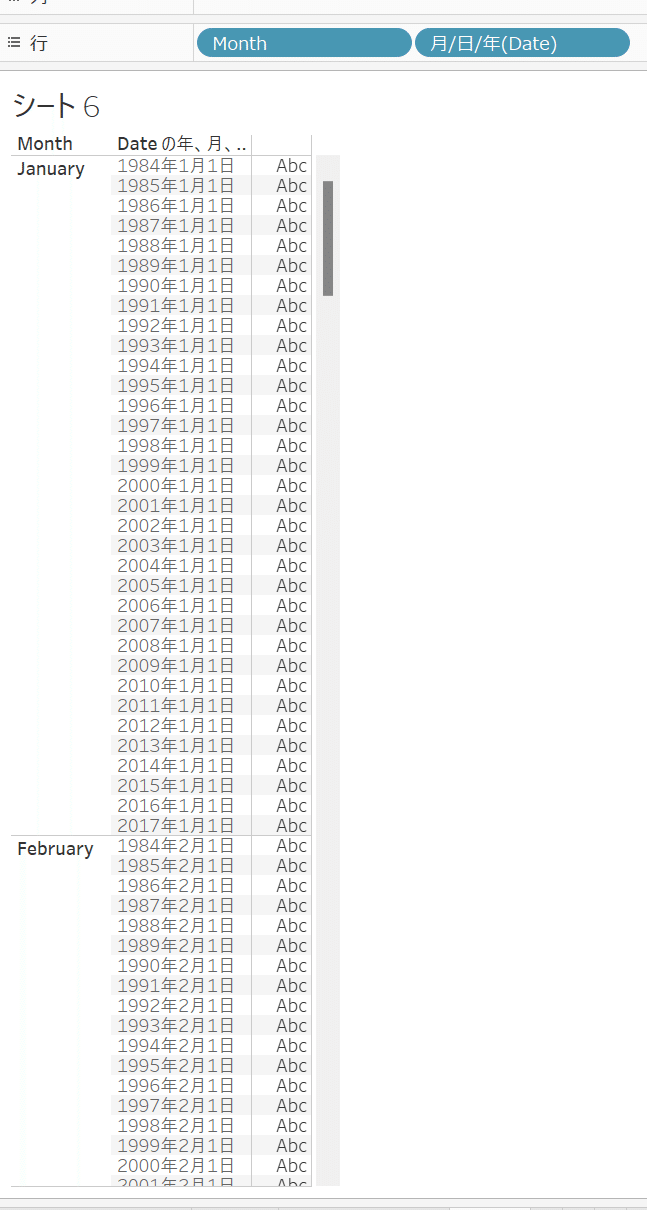Click the rows shelf icon beside 行
The image size is (647, 1210).
(x=14, y=43)
